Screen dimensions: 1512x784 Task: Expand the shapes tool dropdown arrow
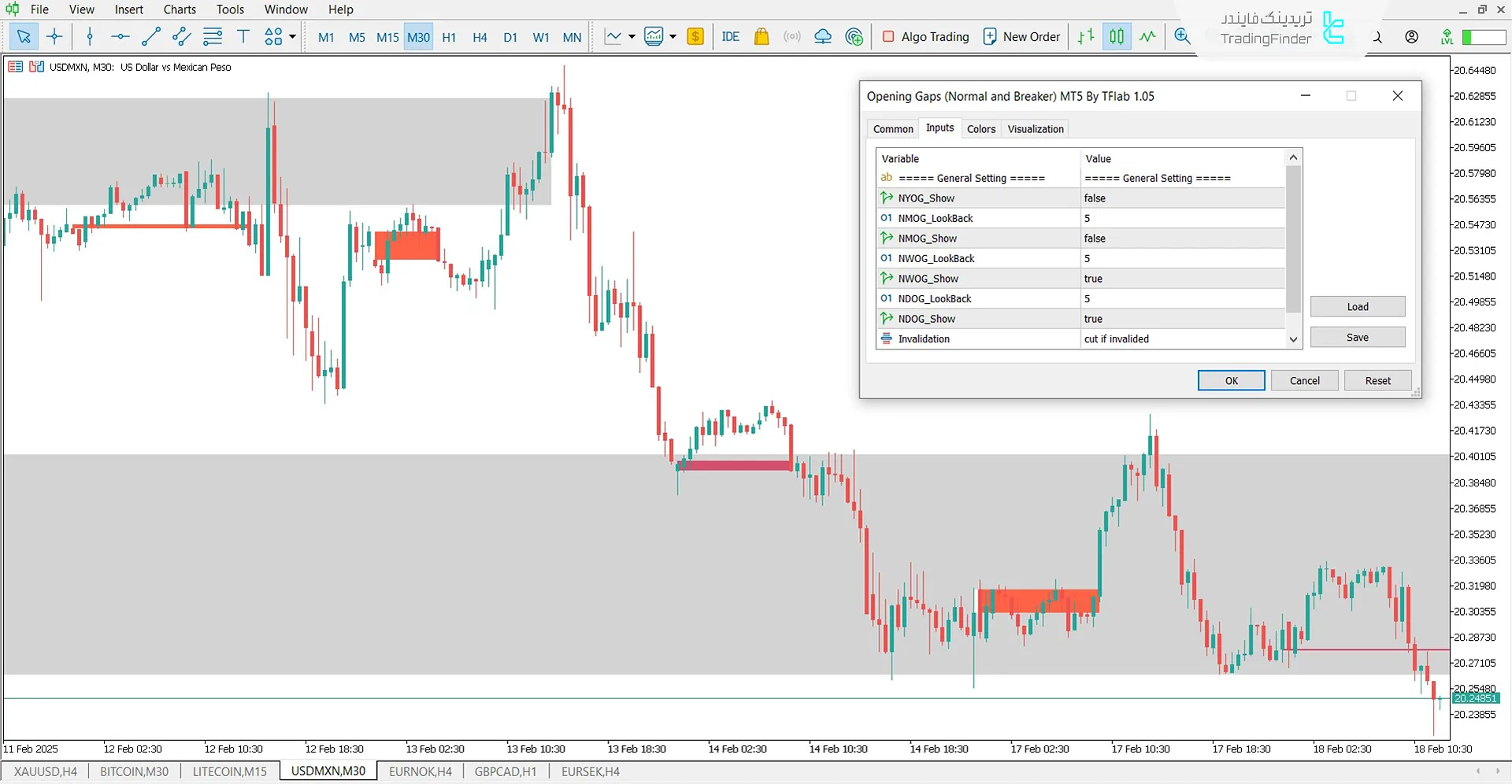pos(290,36)
